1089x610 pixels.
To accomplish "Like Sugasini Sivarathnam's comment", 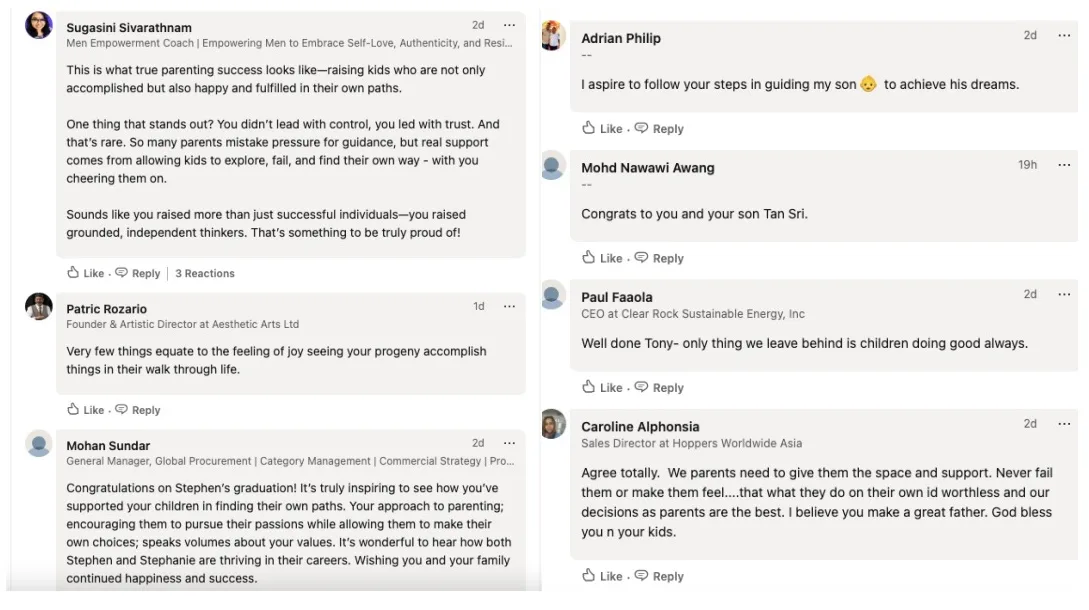I will [86, 273].
